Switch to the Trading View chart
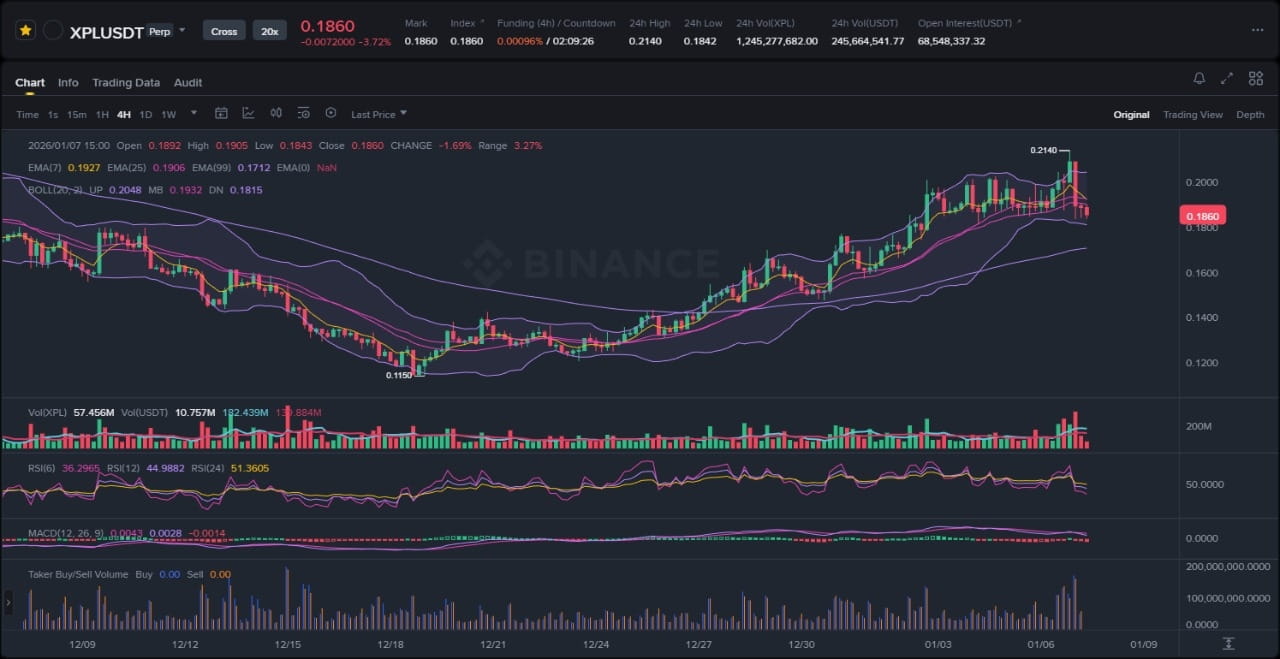 point(1192,115)
